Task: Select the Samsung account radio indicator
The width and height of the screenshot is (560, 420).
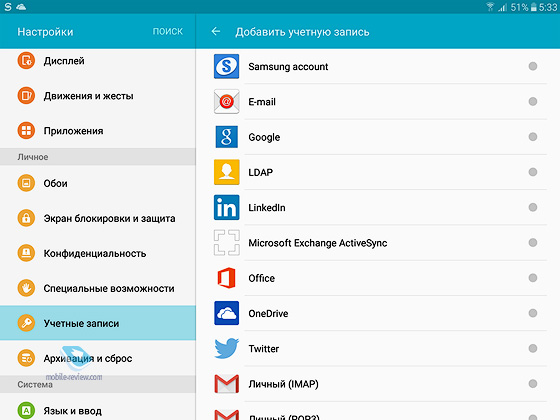Action: (532, 66)
